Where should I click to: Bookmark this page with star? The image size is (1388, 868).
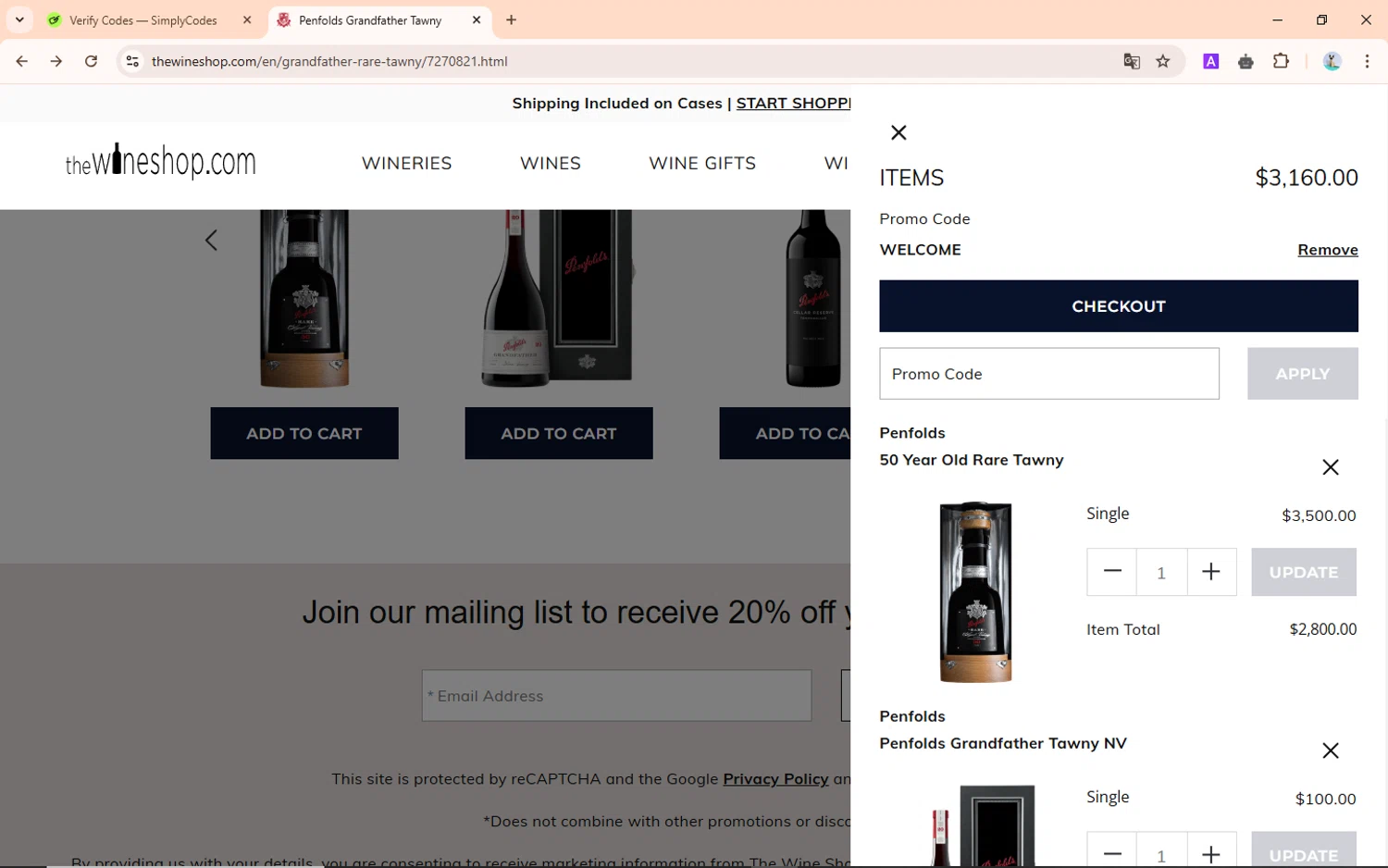click(1163, 61)
